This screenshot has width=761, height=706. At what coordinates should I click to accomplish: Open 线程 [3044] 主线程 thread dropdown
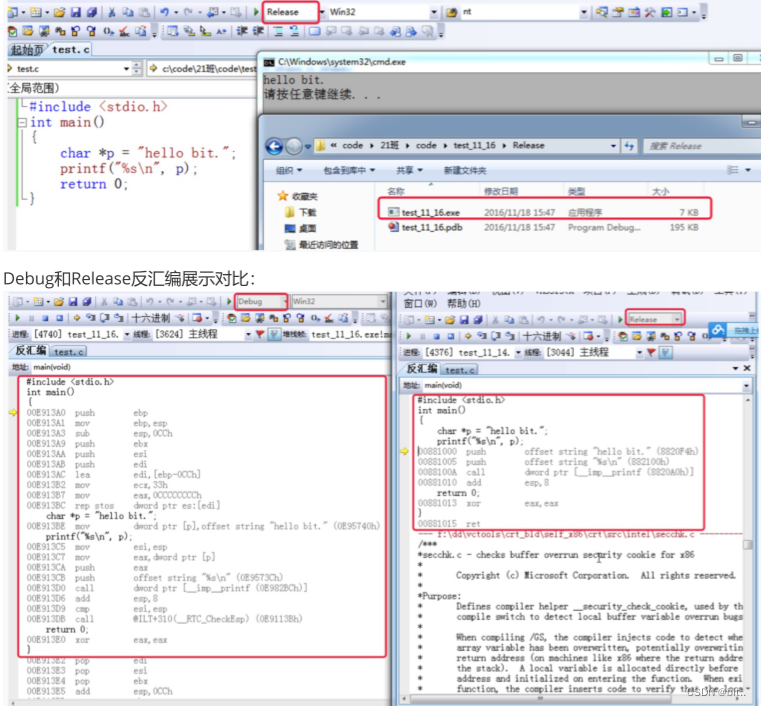639,352
